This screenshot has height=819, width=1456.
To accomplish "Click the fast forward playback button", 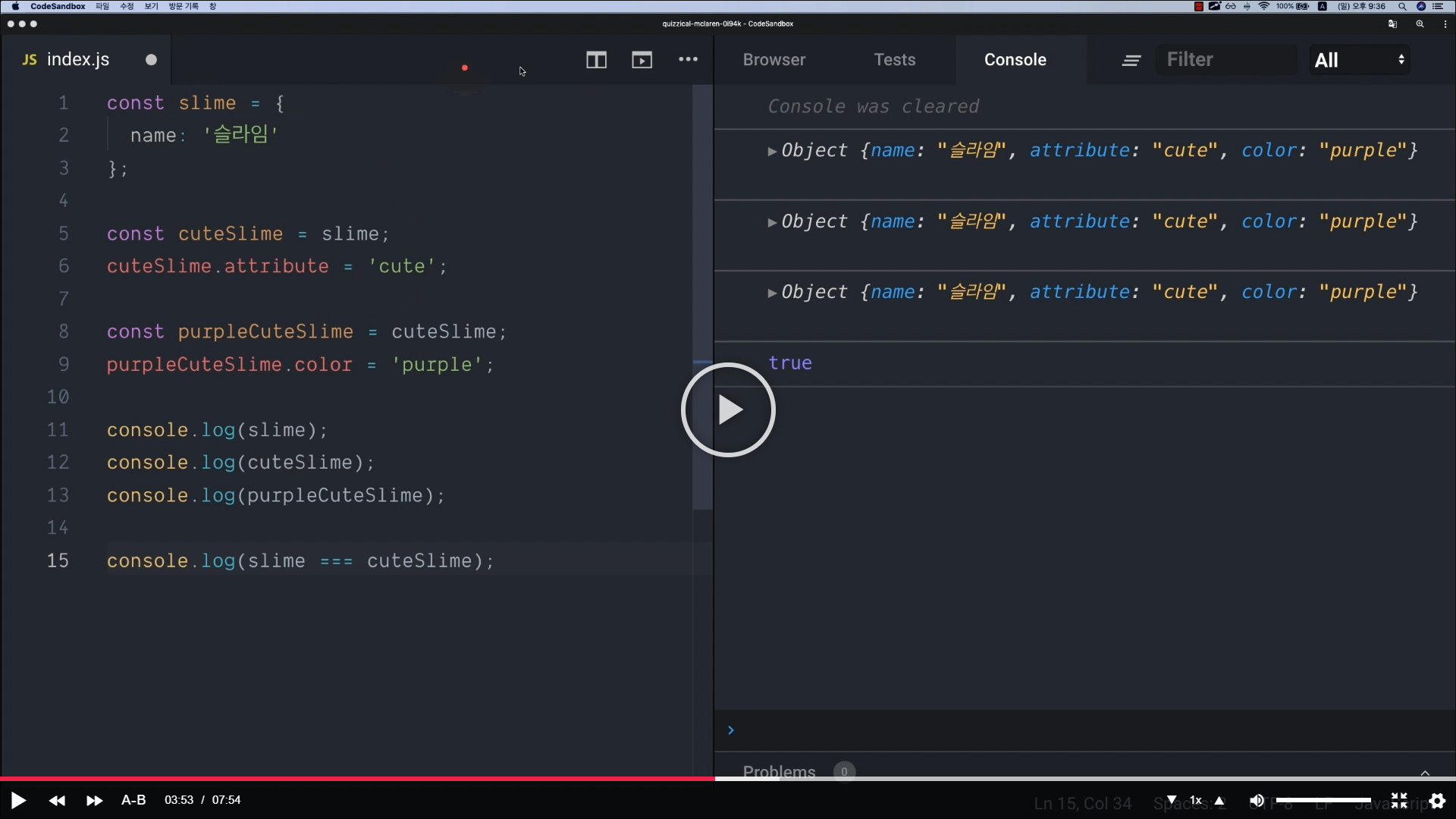I will (x=94, y=801).
